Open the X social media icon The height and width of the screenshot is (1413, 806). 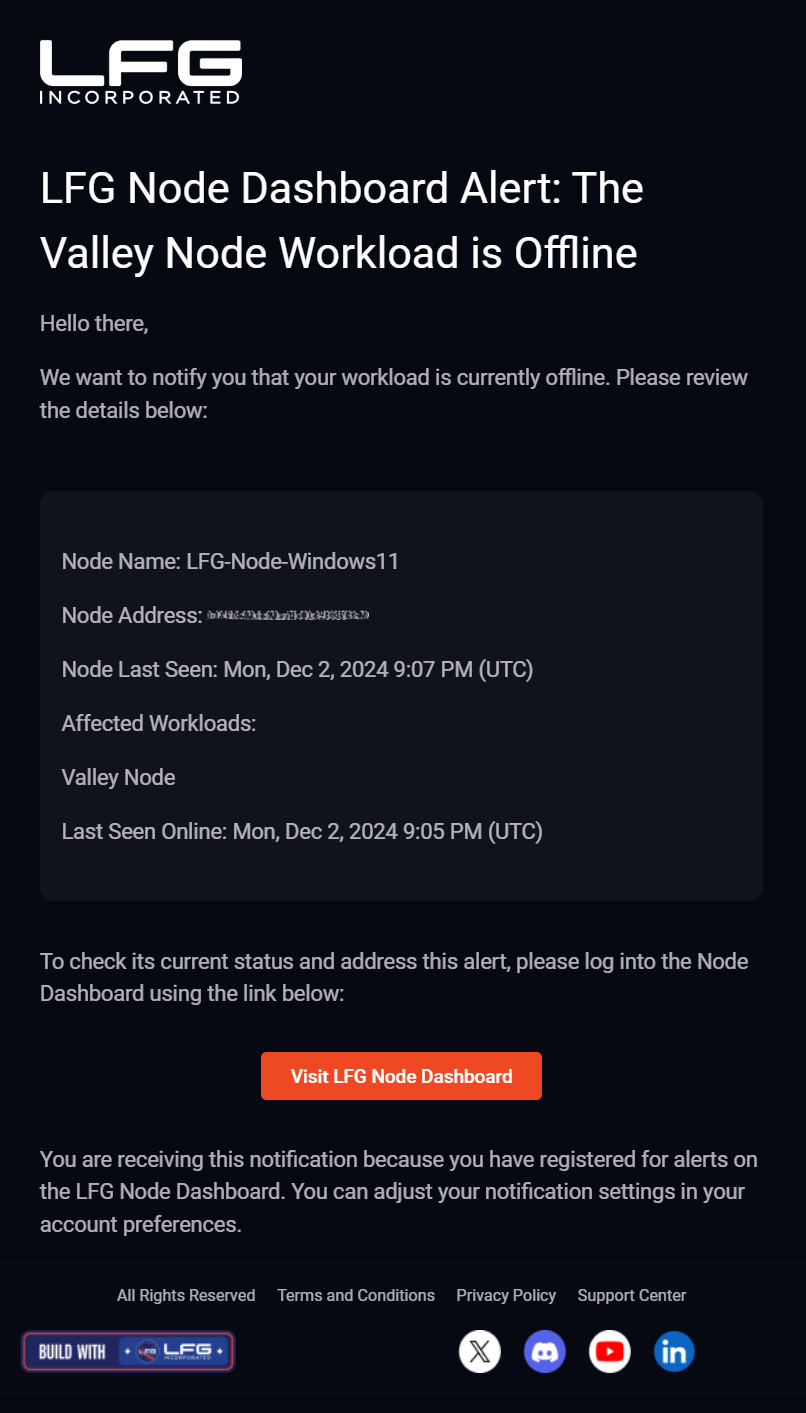pyautogui.click(x=480, y=1352)
